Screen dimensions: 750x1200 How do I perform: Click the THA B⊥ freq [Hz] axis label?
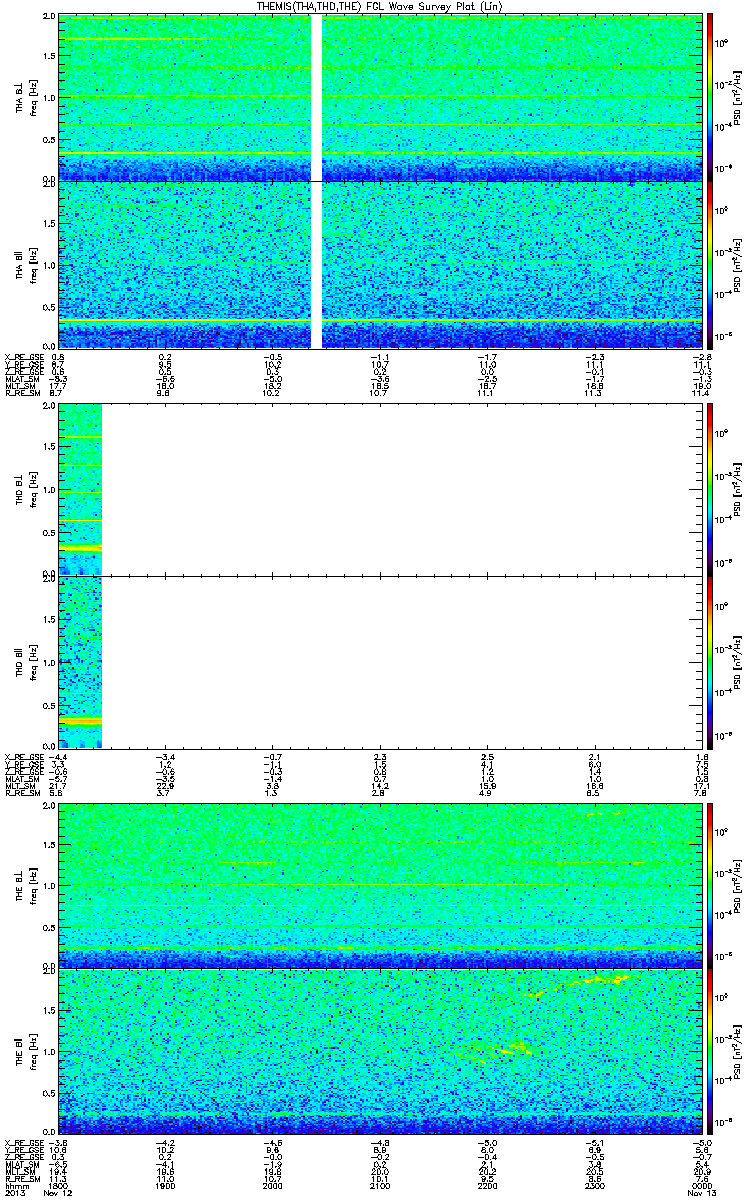pos(25,97)
